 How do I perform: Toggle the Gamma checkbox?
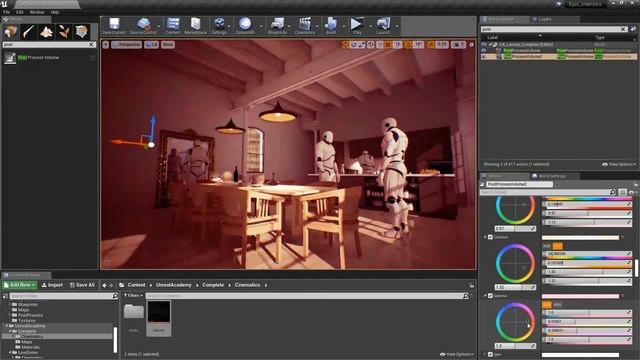click(491, 296)
